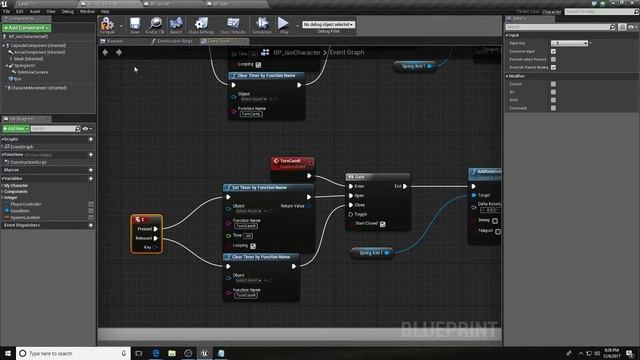The width and height of the screenshot is (640, 360).
Task: Click the Exit pin on the Gate node
Action: 405,186
